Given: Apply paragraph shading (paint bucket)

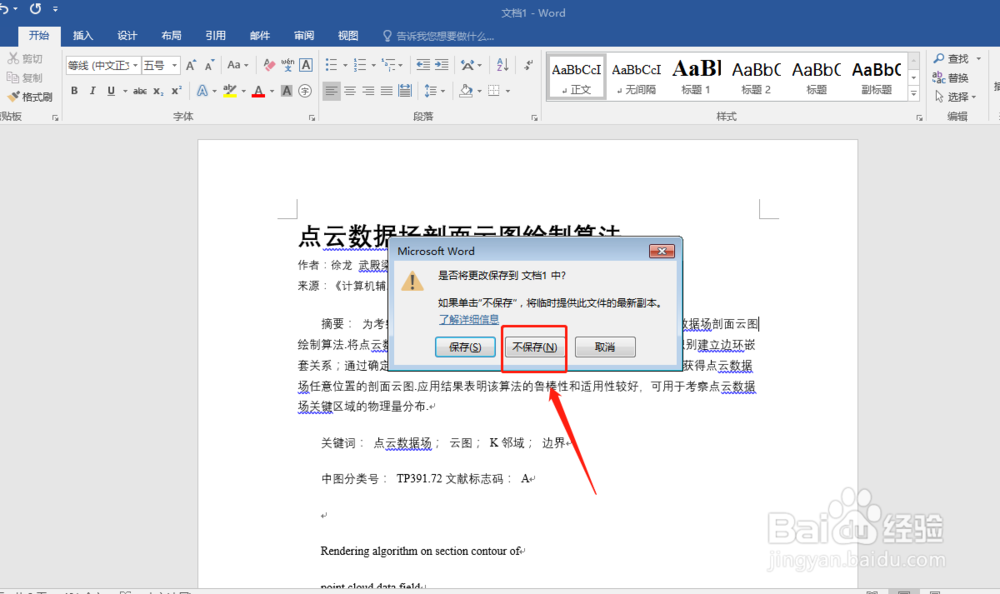Looking at the screenshot, I should click(x=466, y=91).
